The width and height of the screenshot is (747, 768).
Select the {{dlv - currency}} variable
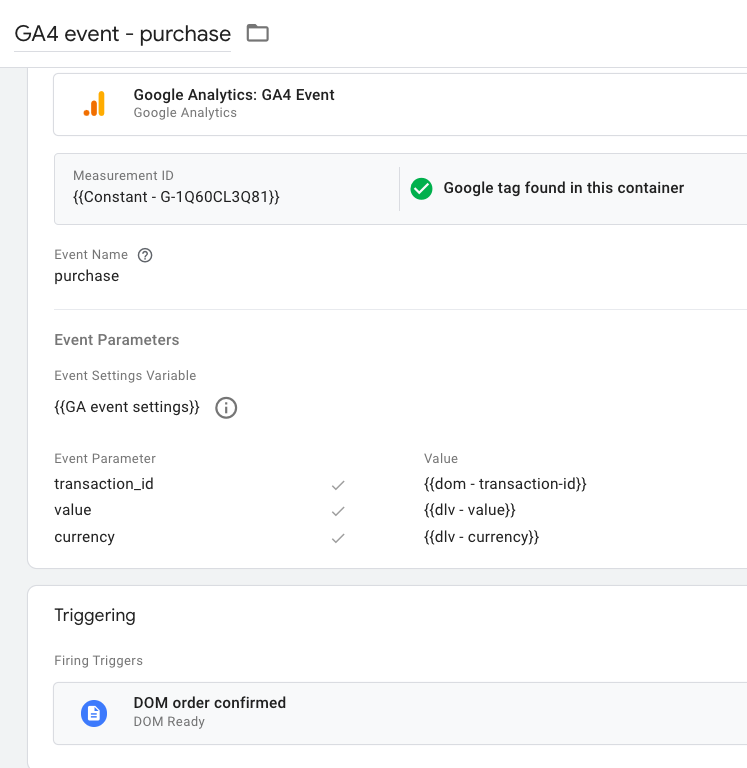point(482,537)
